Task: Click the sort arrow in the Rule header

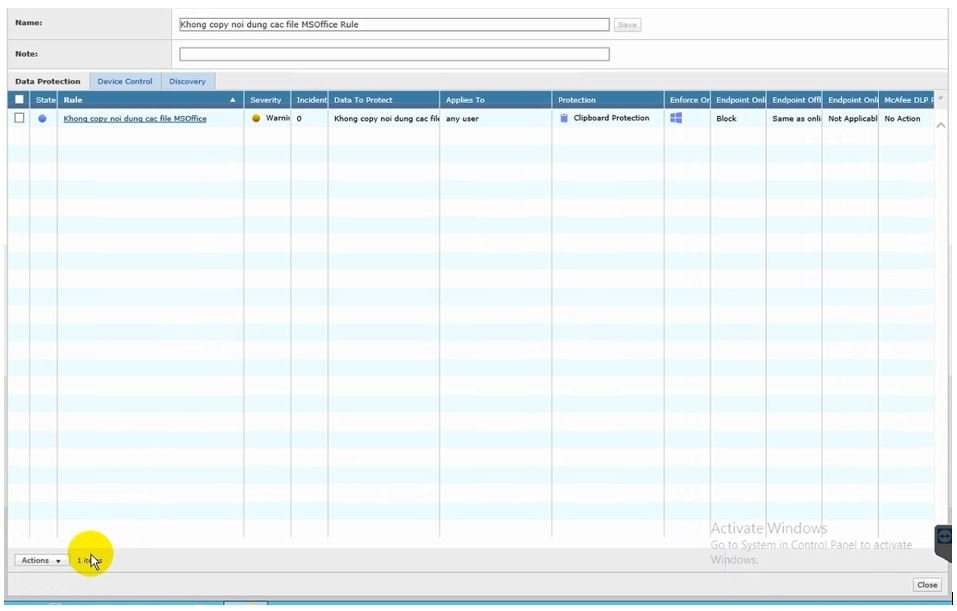Action: click(x=233, y=100)
